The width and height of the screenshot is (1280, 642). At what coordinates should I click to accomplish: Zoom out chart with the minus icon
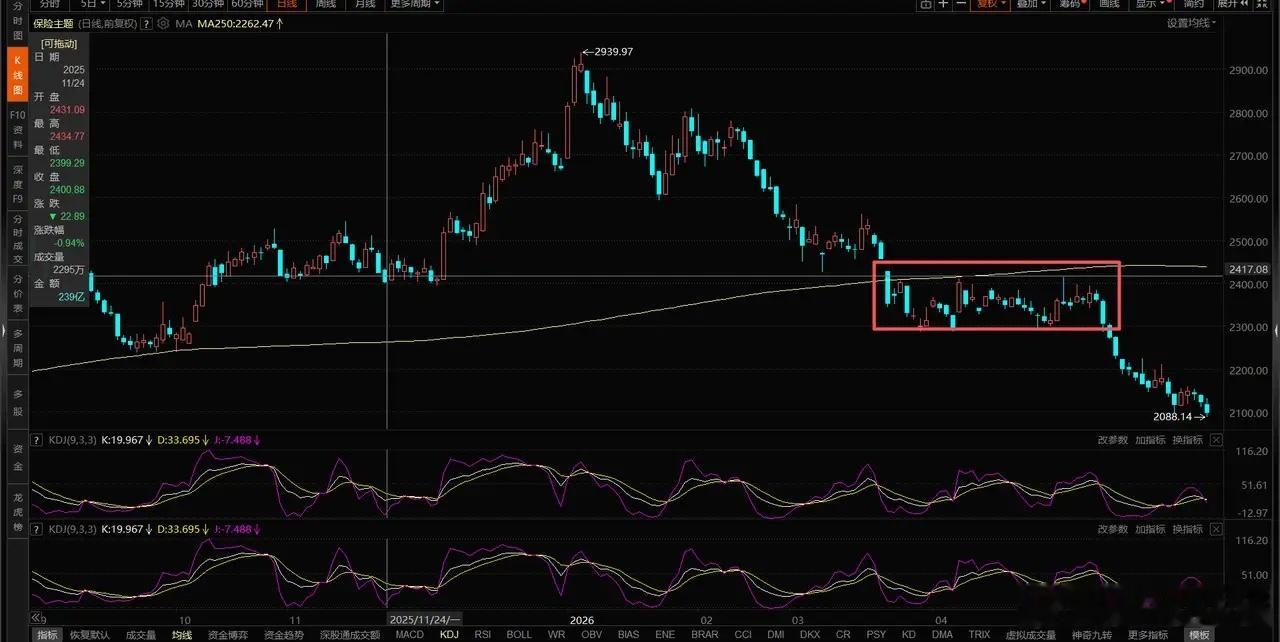tap(961, 4)
